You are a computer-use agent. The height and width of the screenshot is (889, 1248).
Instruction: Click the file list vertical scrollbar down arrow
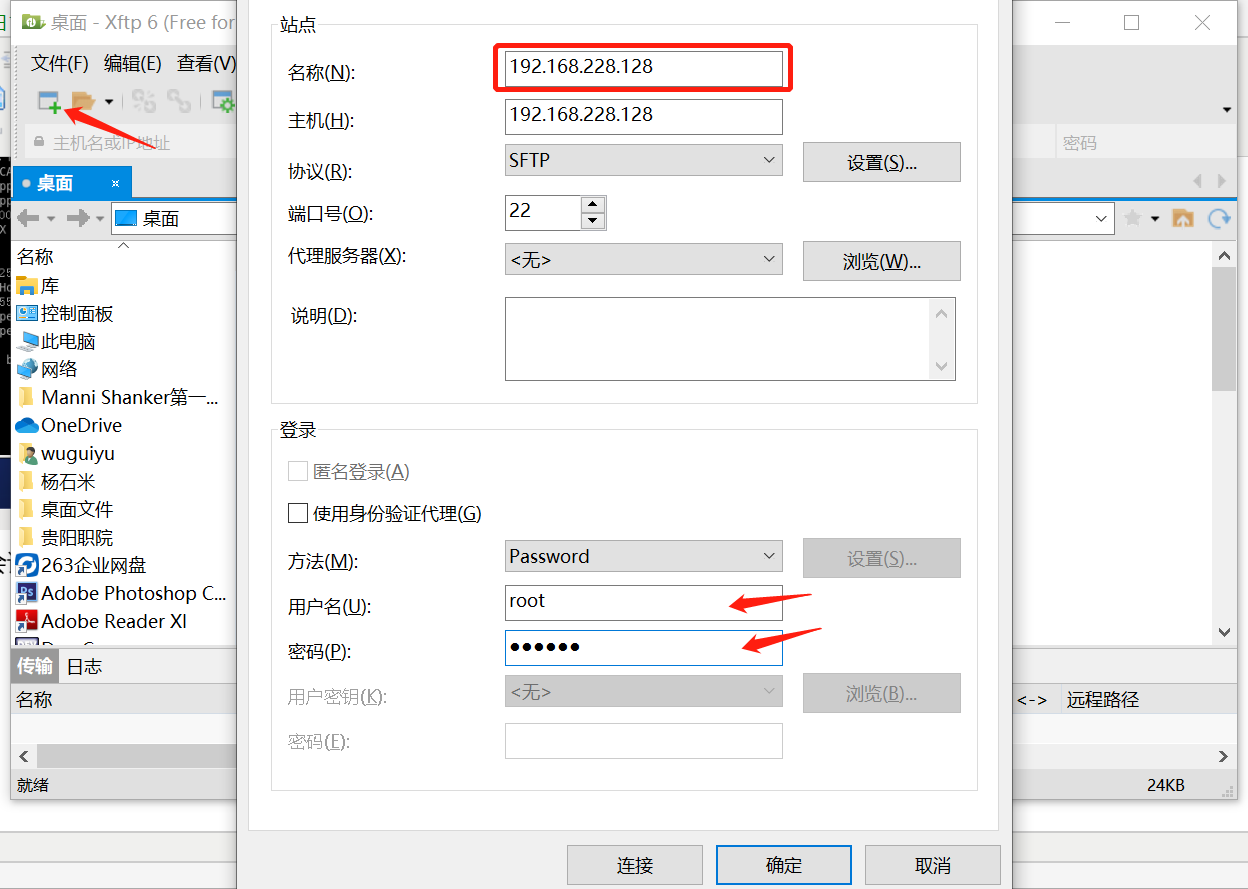click(1224, 633)
